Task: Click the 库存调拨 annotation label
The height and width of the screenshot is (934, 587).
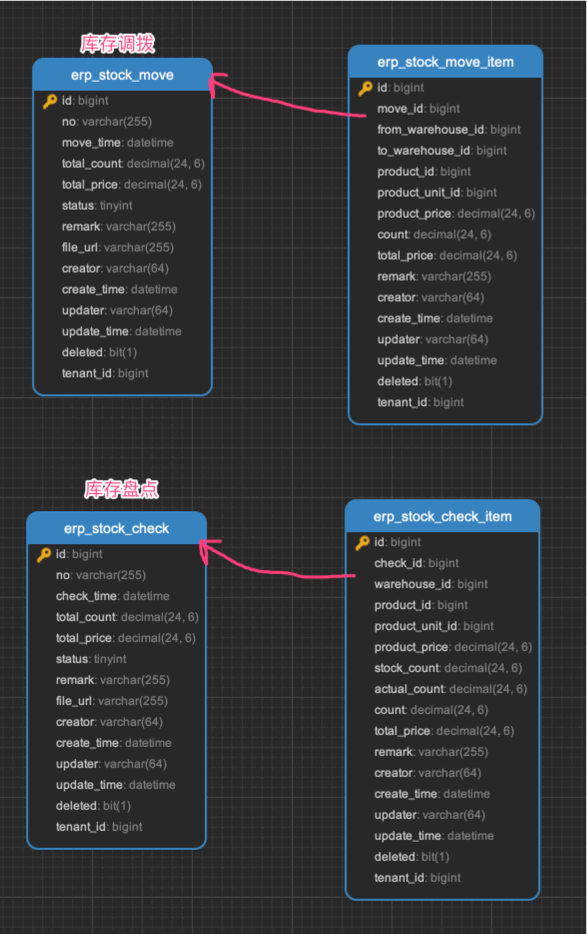Action: click(117, 43)
